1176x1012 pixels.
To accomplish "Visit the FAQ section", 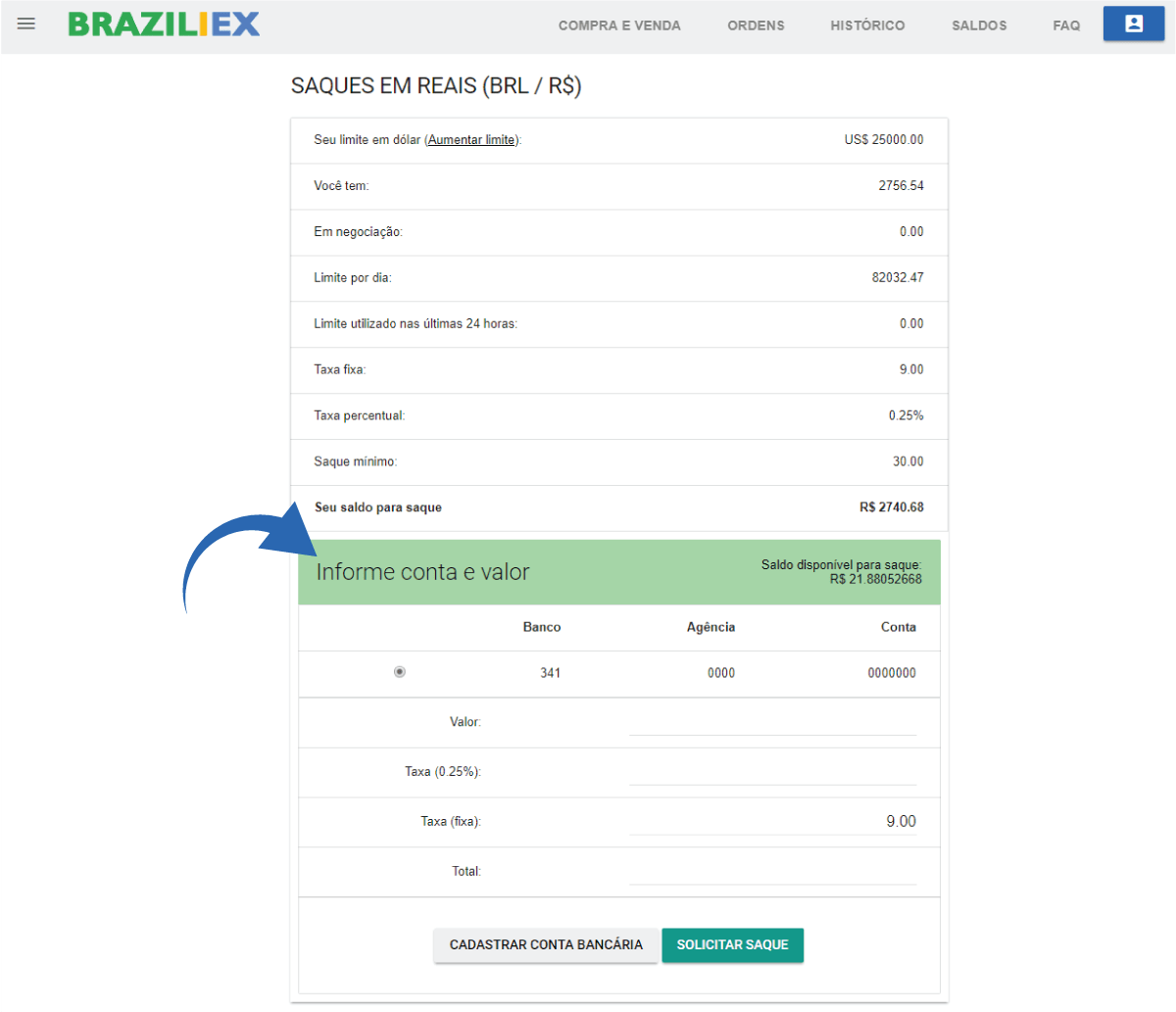I will (x=1066, y=25).
